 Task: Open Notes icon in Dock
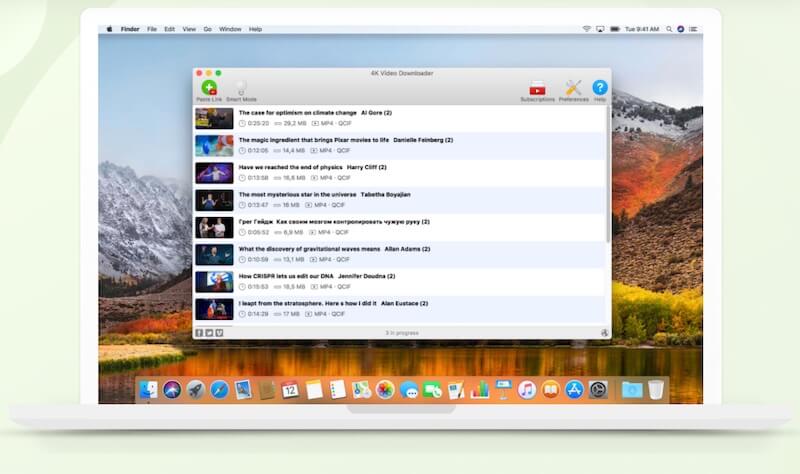pos(314,390)
